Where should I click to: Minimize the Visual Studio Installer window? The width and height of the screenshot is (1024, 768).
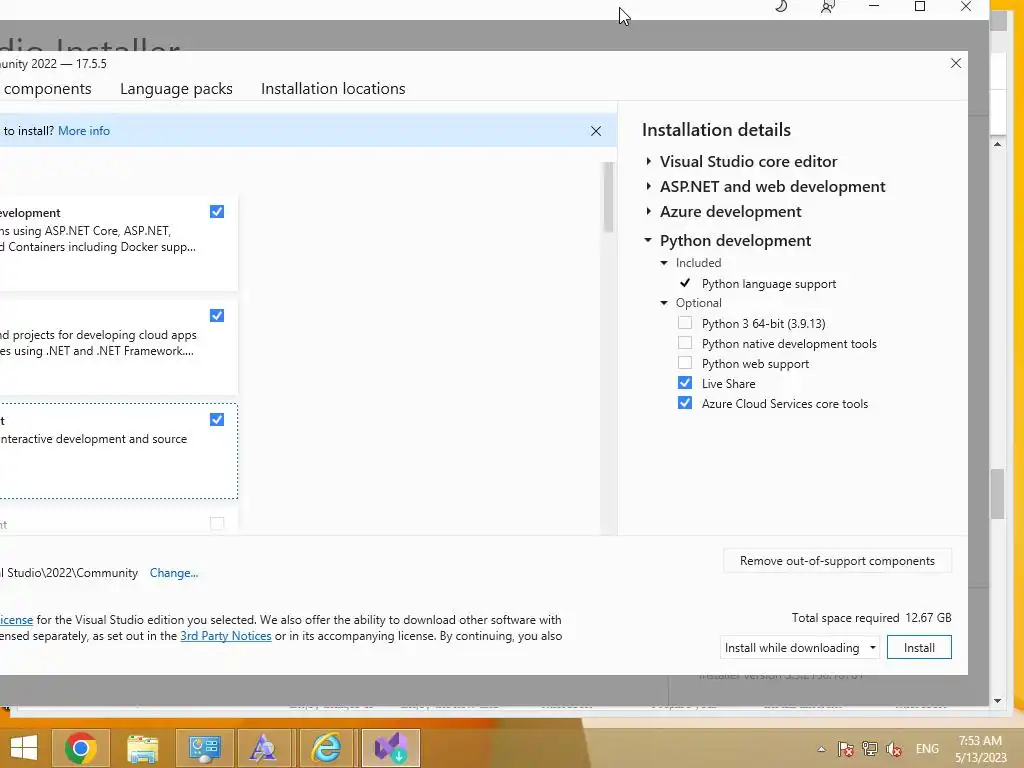click(874, 7)
